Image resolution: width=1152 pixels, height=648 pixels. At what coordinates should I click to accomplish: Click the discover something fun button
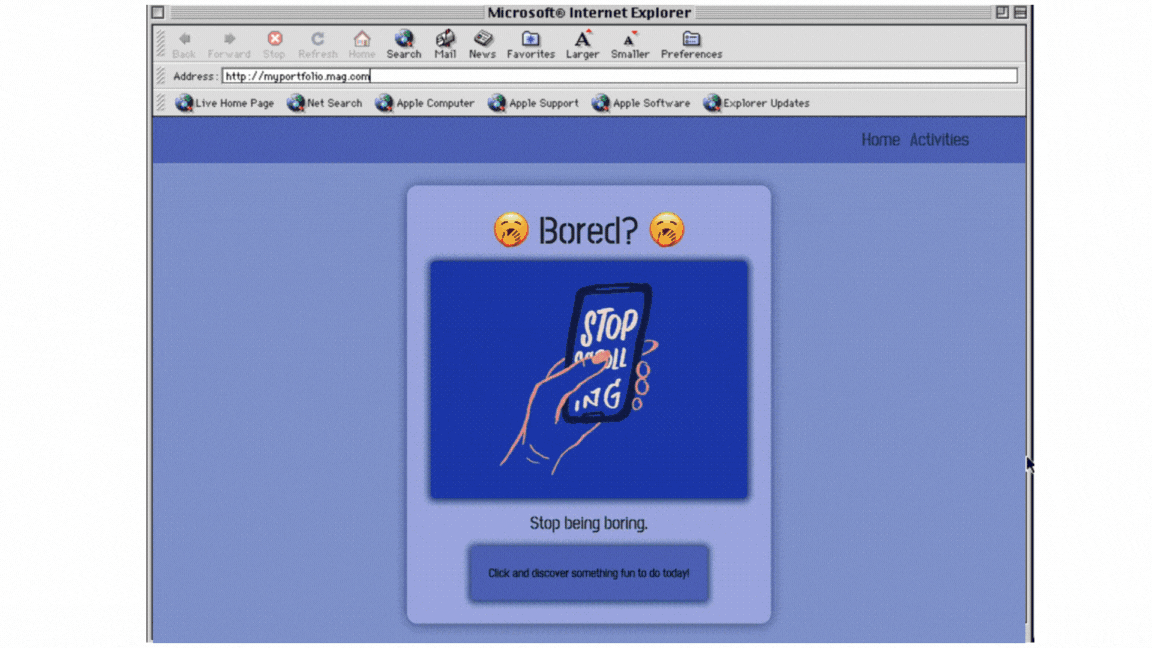588,573
